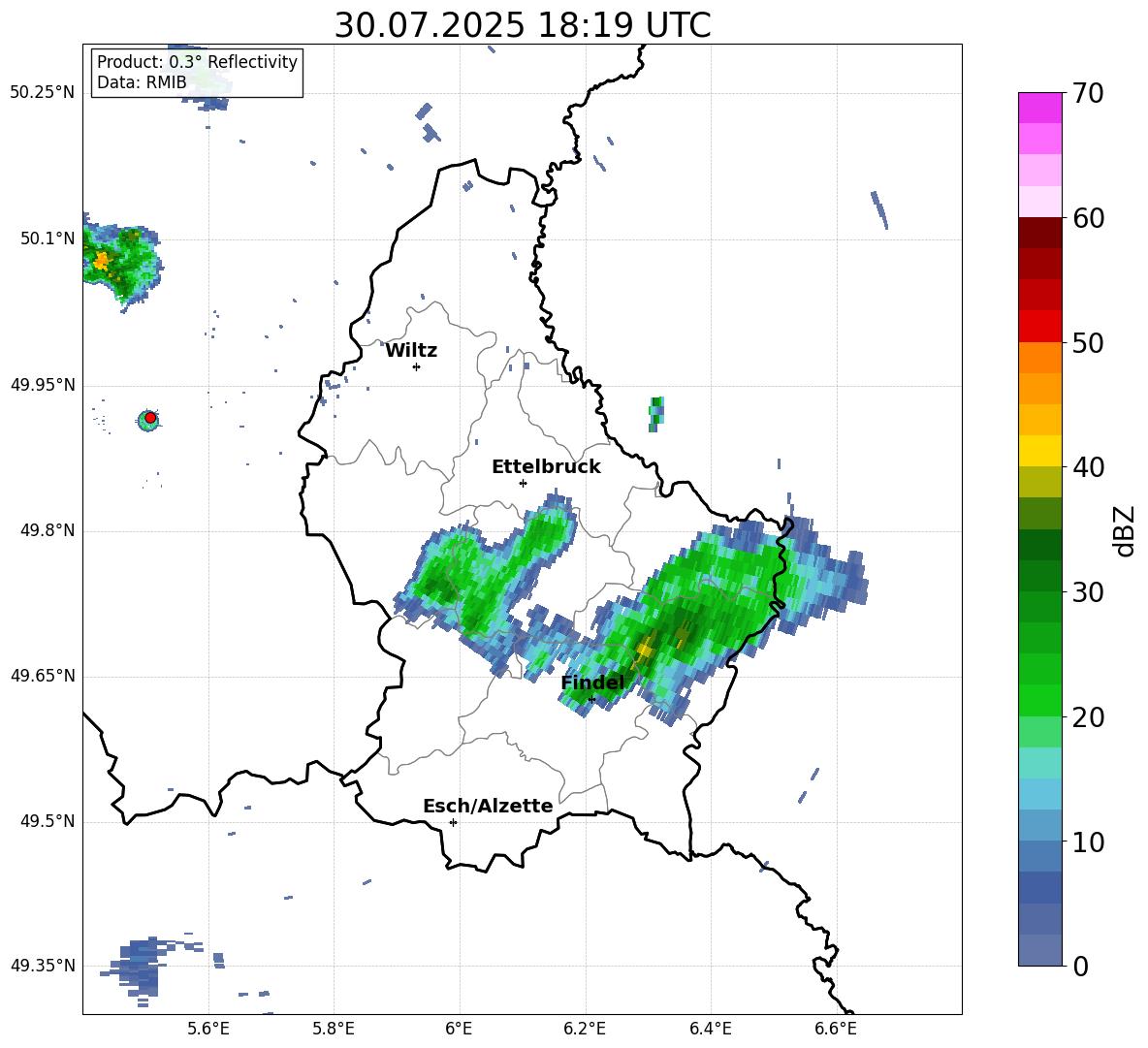Image resolution: width=1148 pixels, height=1048 pixels.
Task: Click the 5.6°E longitude tick label
Action: point(208,1029)
